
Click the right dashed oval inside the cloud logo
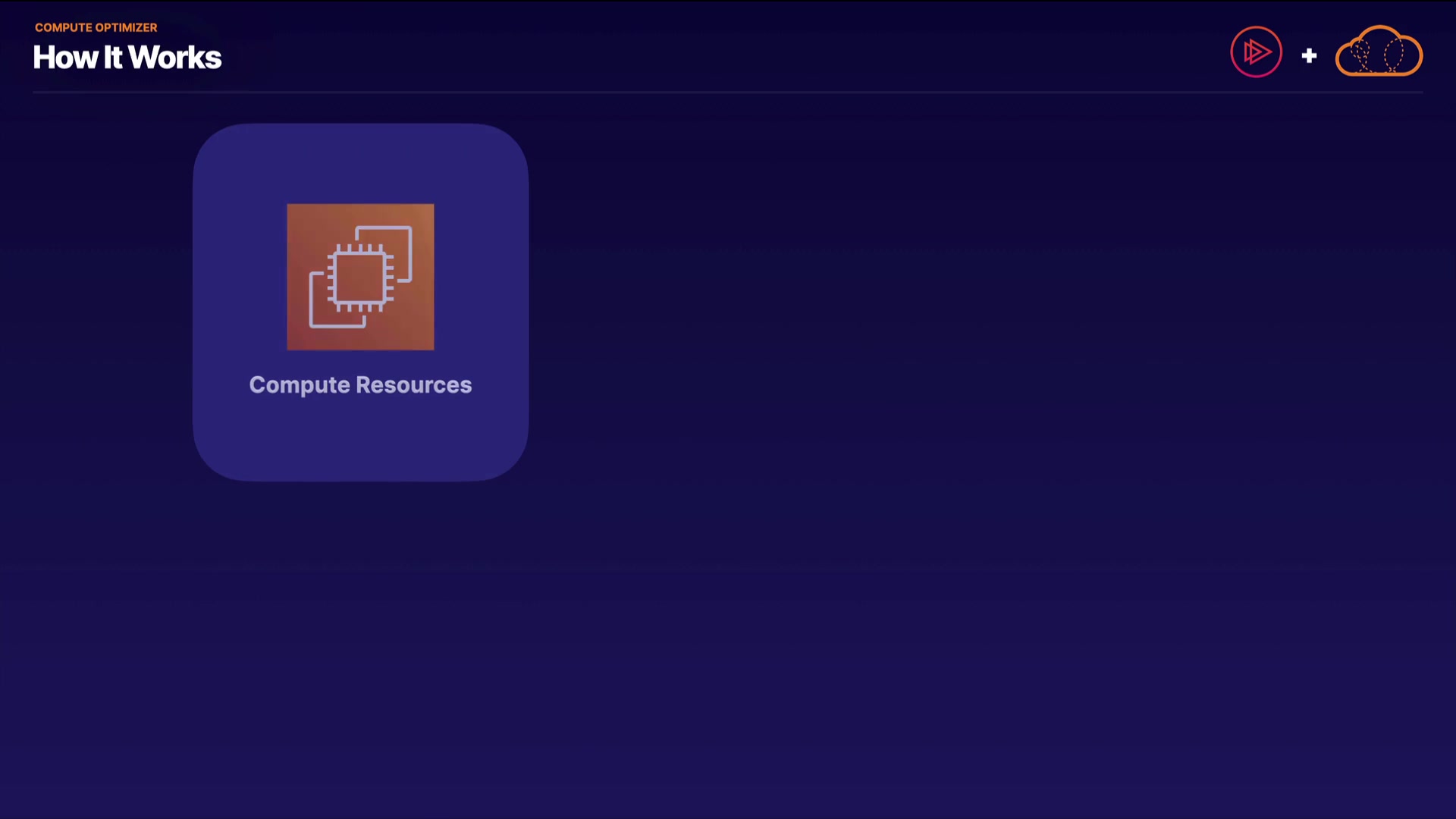1394,55
